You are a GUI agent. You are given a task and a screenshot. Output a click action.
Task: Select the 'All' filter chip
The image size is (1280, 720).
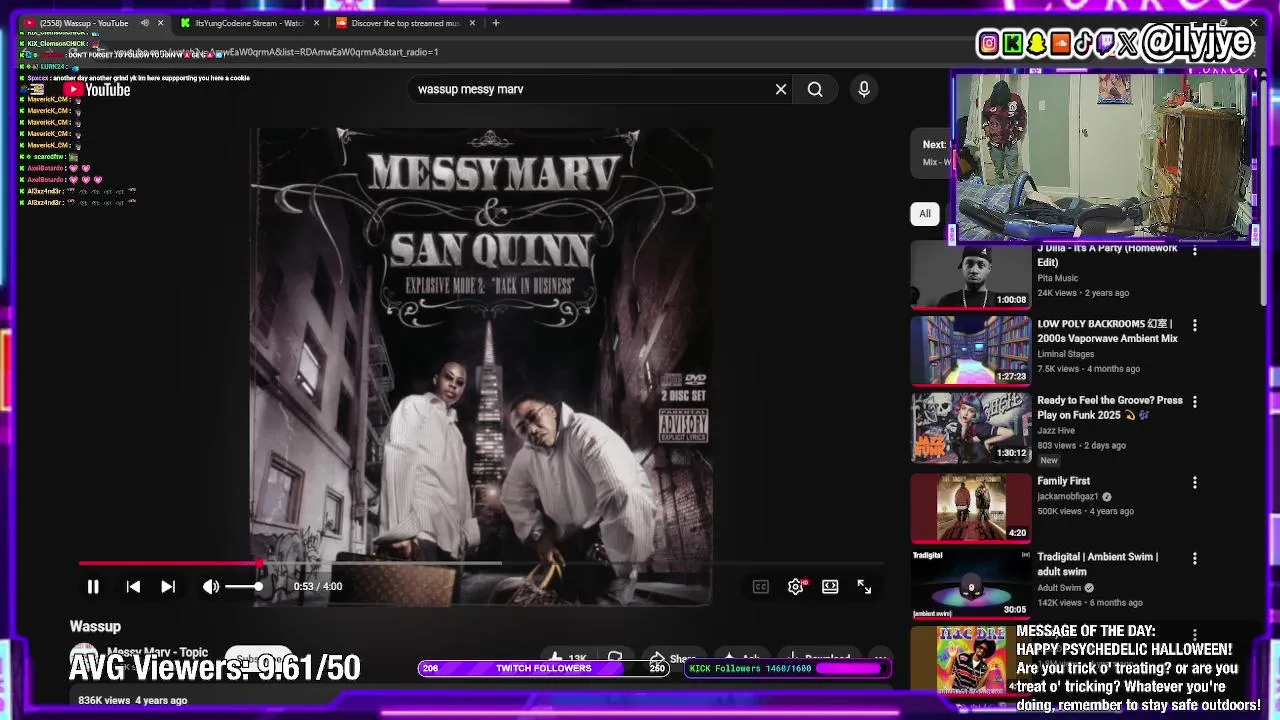pyautogui.click(x=925, y=213)
